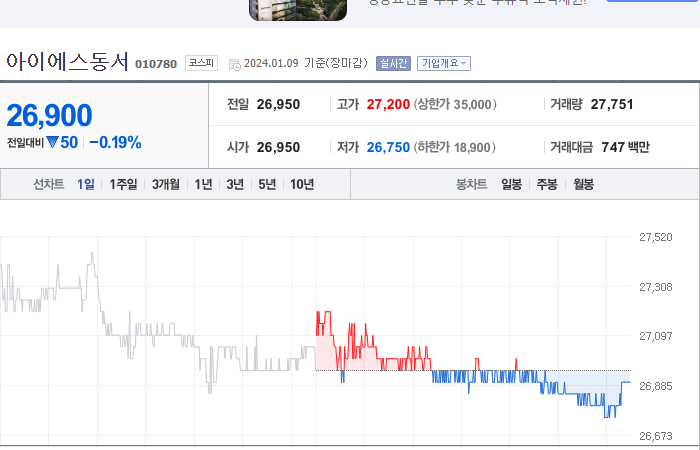Click the change percent -0.19%
700x450 pixels.
(x=115, y=142)
